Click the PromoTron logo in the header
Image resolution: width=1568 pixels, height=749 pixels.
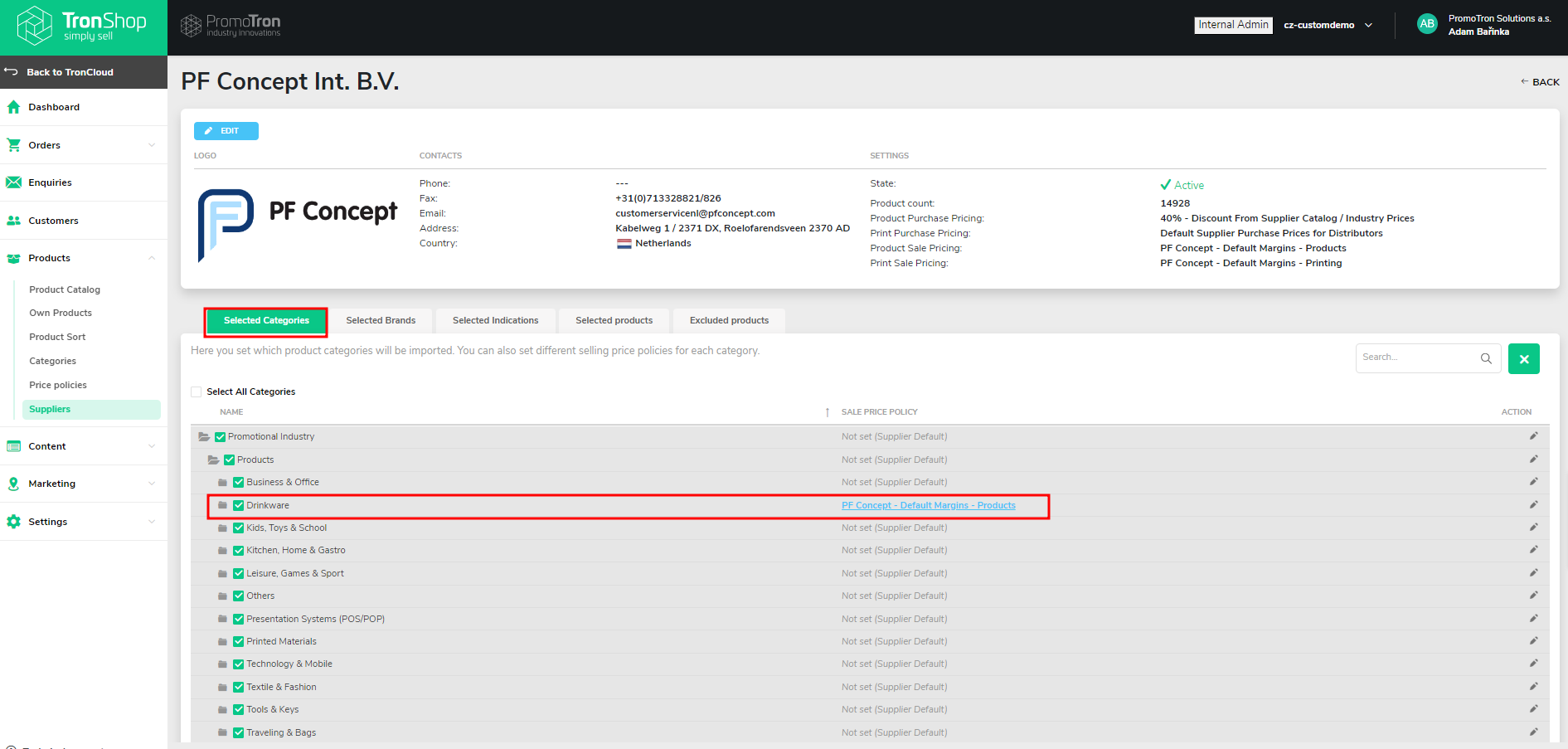[x=231, y=26]
